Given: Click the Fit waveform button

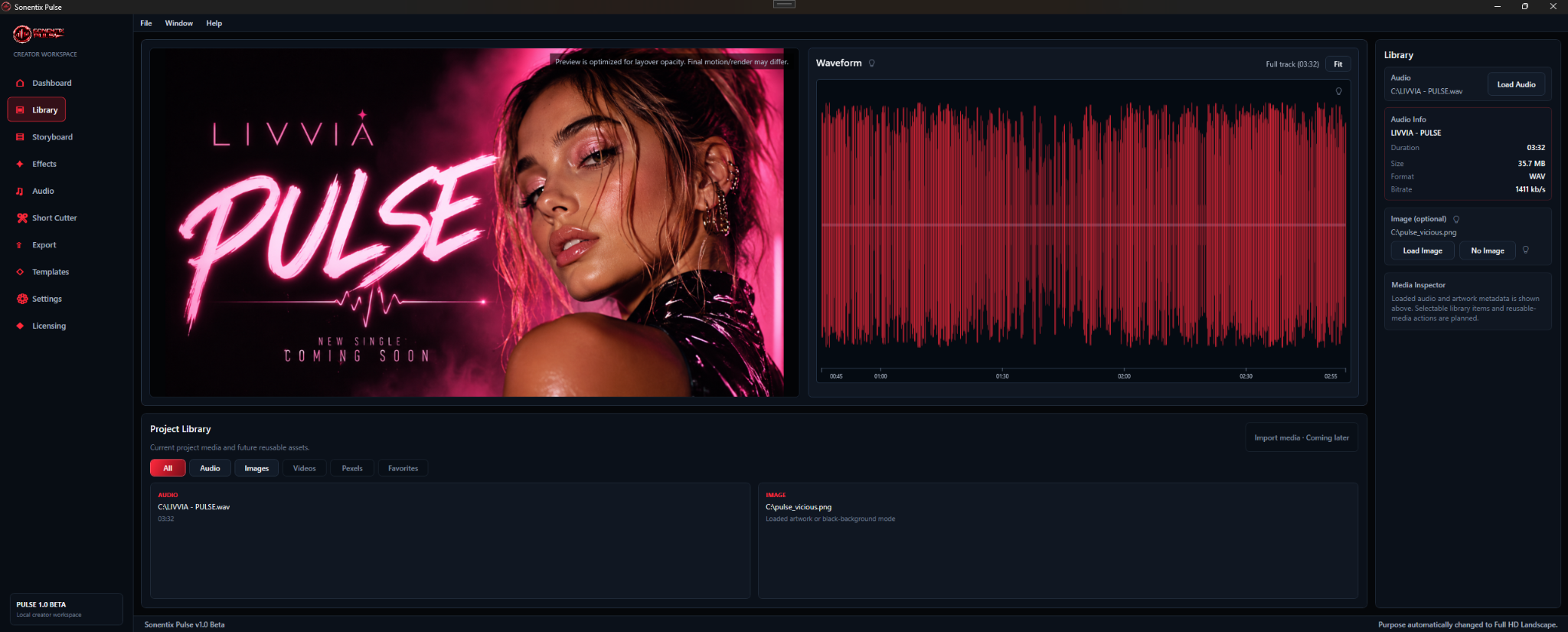Looking at the screenshot, I should pyautogui.click(x=1338, y=64).
